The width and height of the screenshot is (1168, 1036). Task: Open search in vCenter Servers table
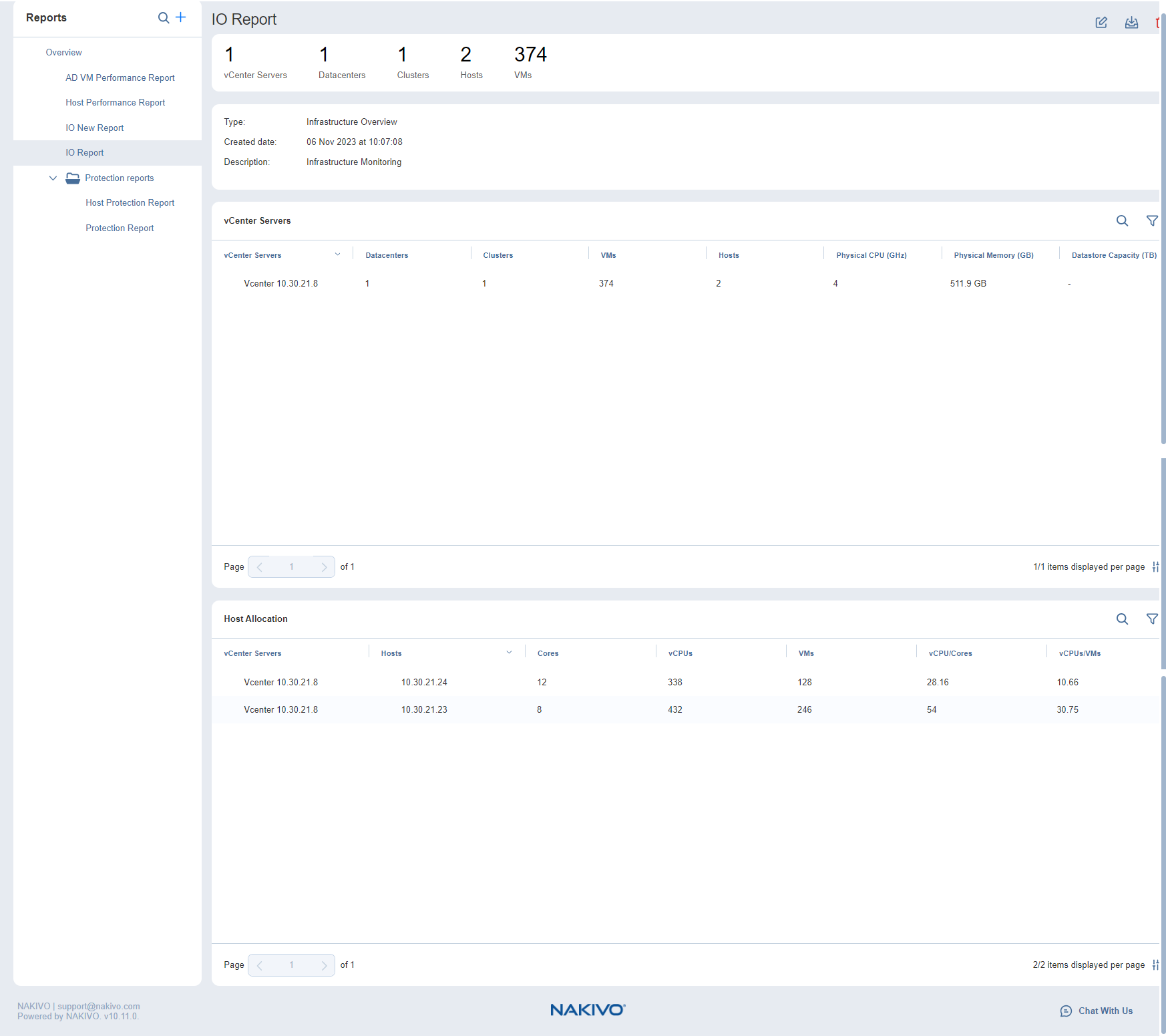tap(1122, 221)
